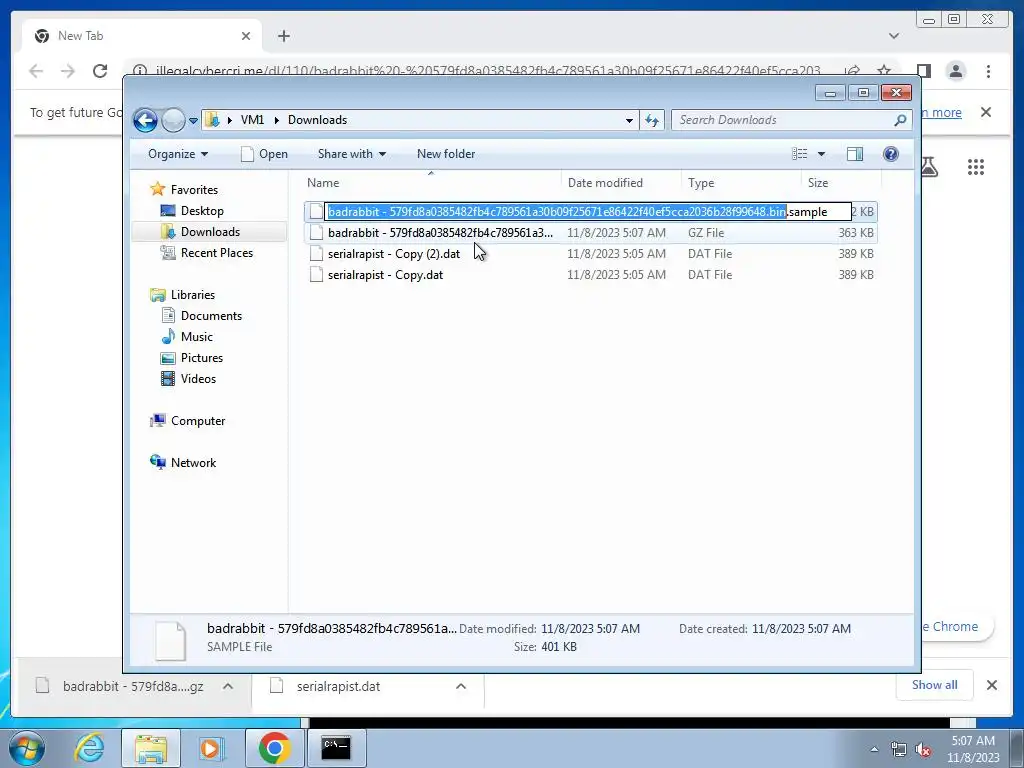Image resolution: width=1024 pixels, height=768 pixels.
Task: Toggle the preview pane button
Action: click(855, 154)
